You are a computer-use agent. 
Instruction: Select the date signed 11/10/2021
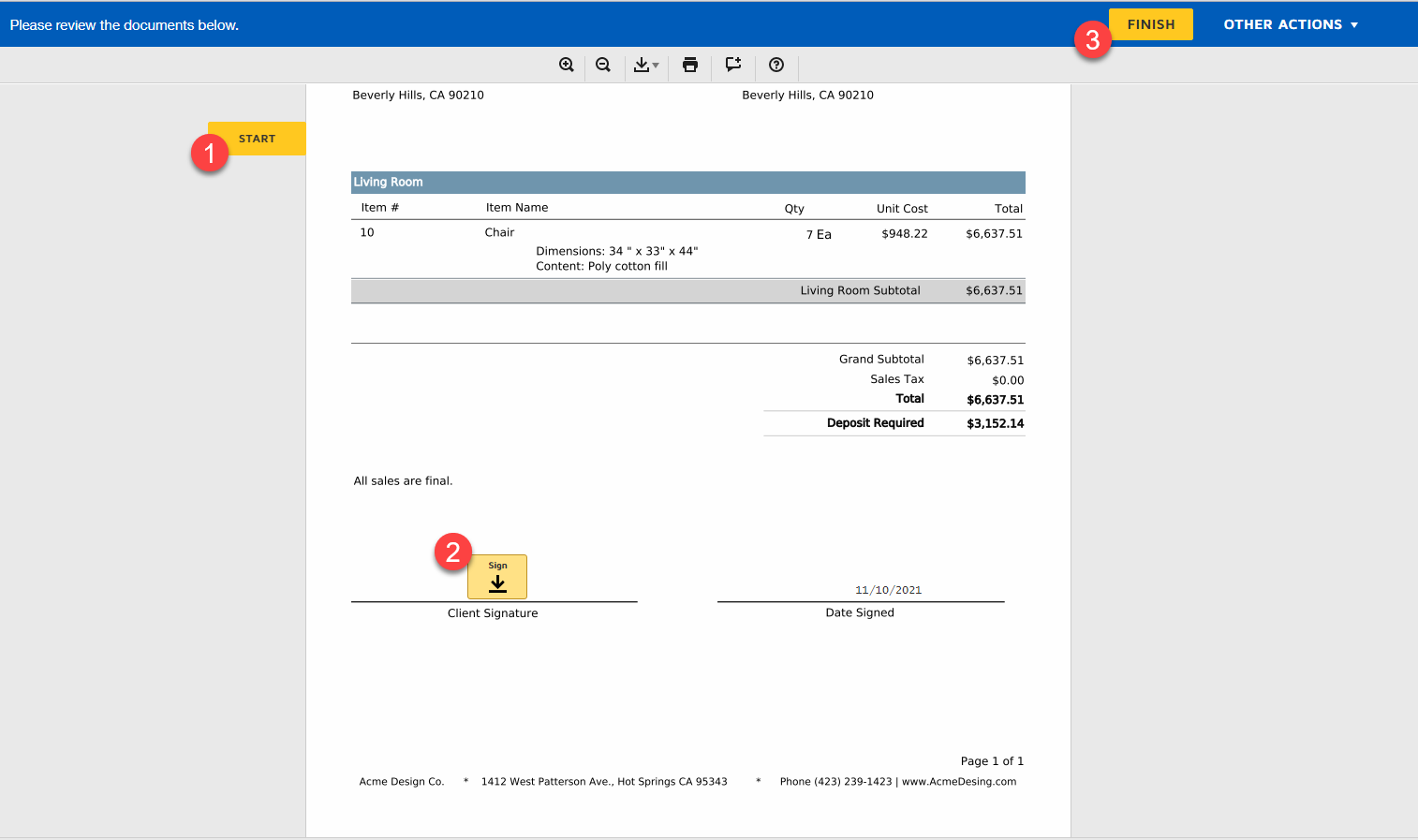[x=888, y=590]
